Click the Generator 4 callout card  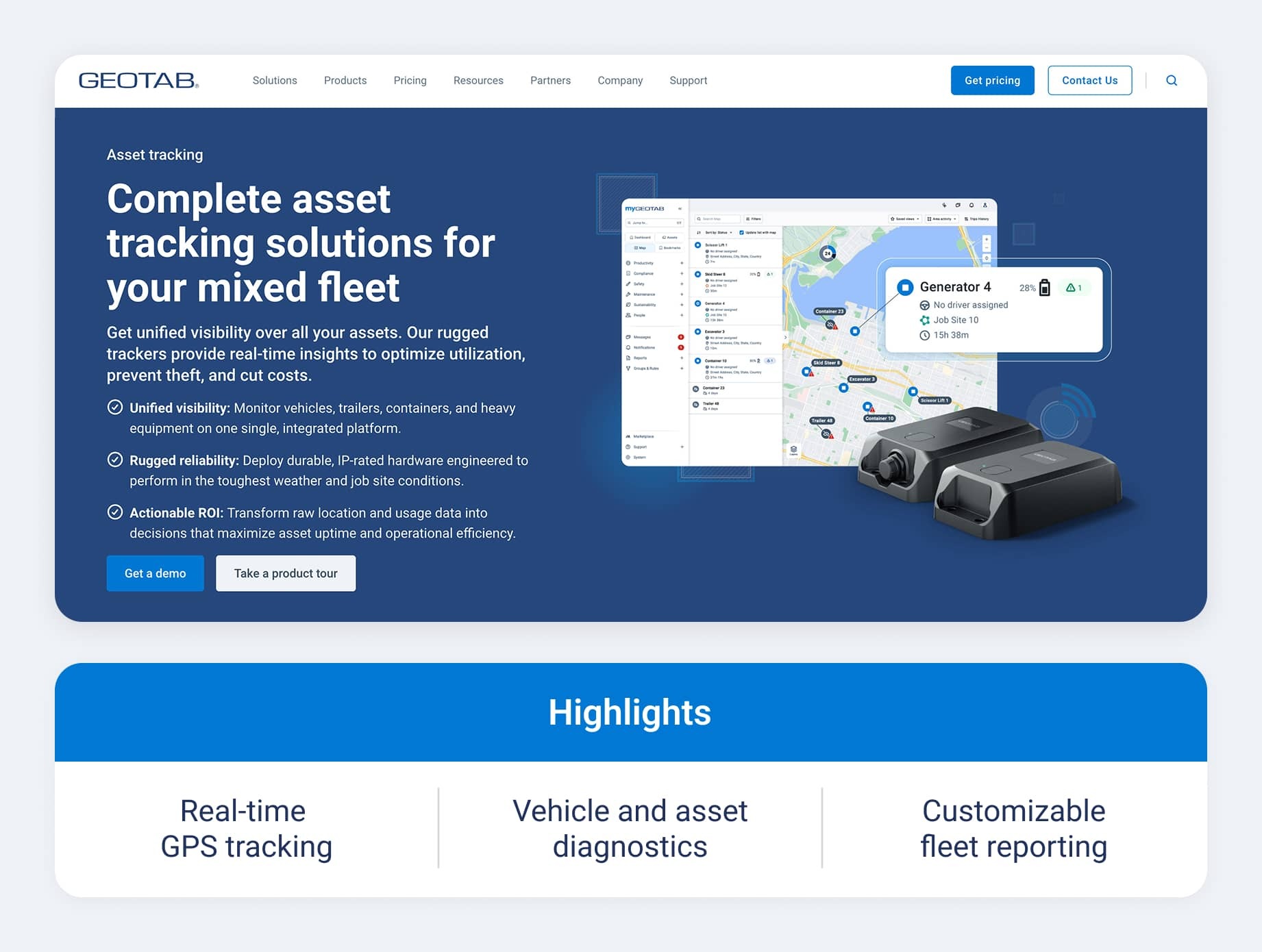tap(993, 310)
